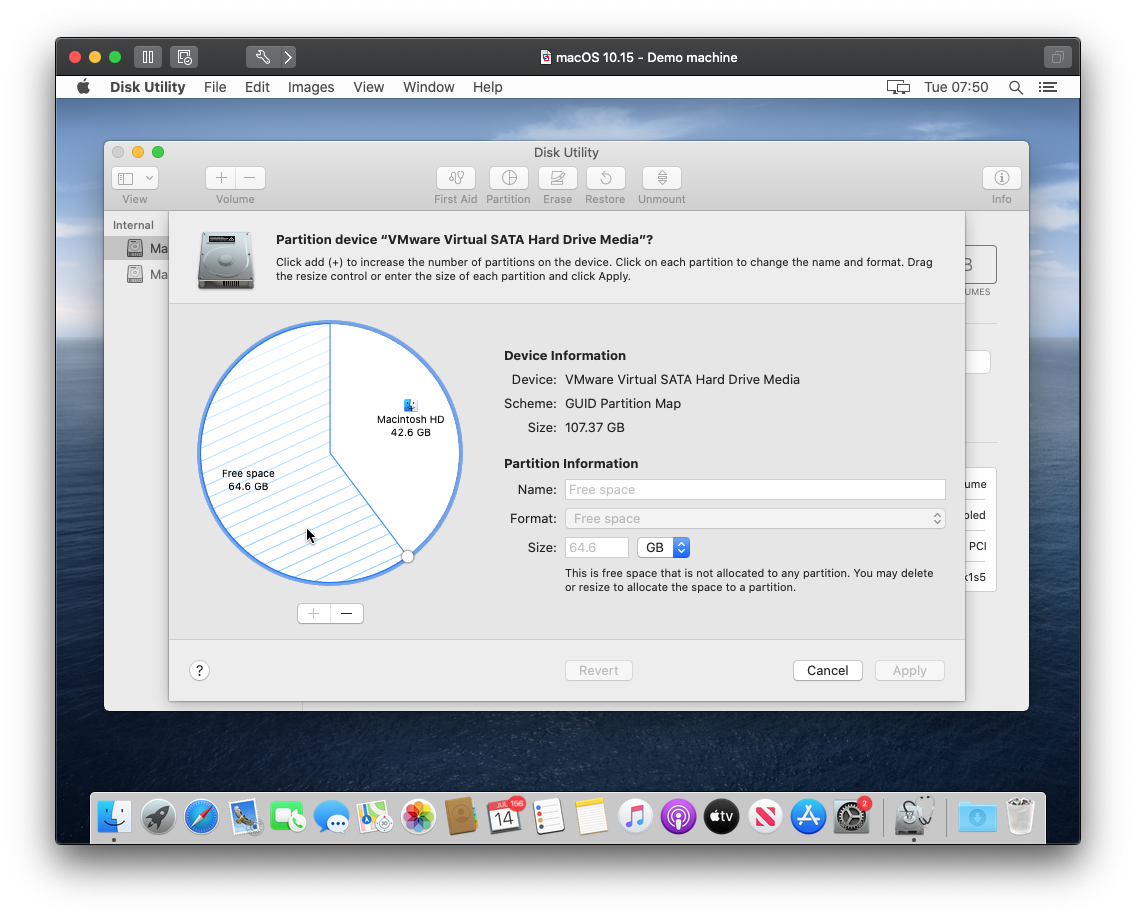
Task: Open the Trash in the Dock
Action: click(x=1020, y=817)
